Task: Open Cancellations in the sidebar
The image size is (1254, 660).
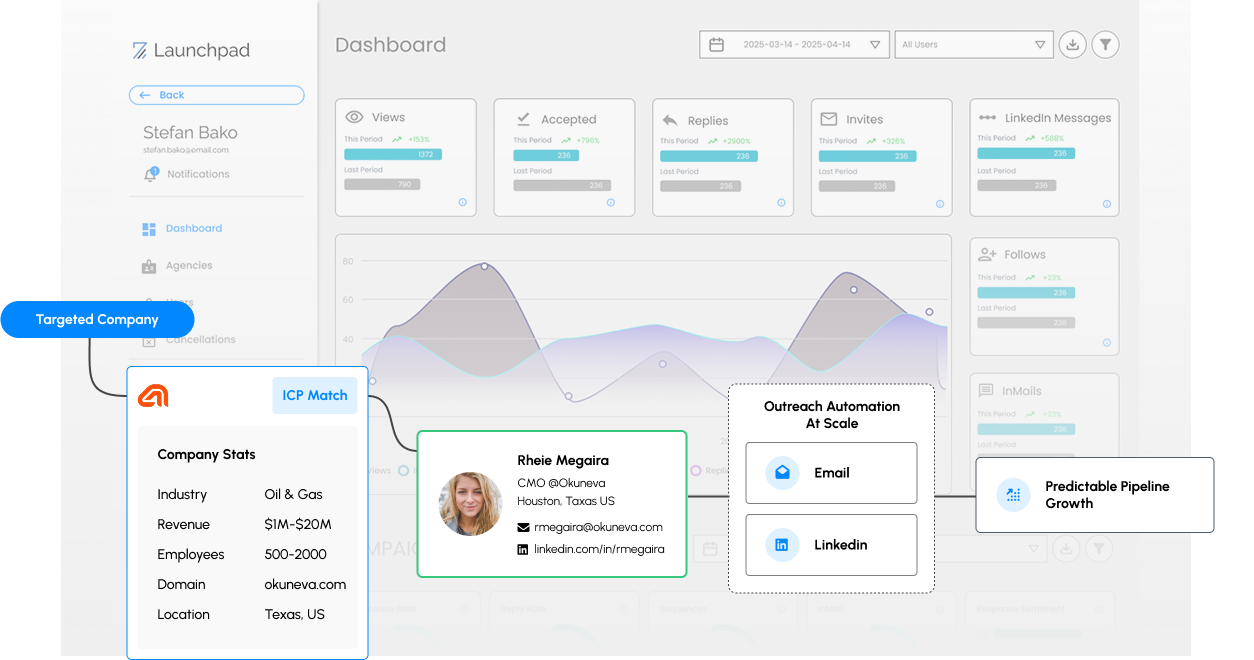Action: tap(200, 340)
